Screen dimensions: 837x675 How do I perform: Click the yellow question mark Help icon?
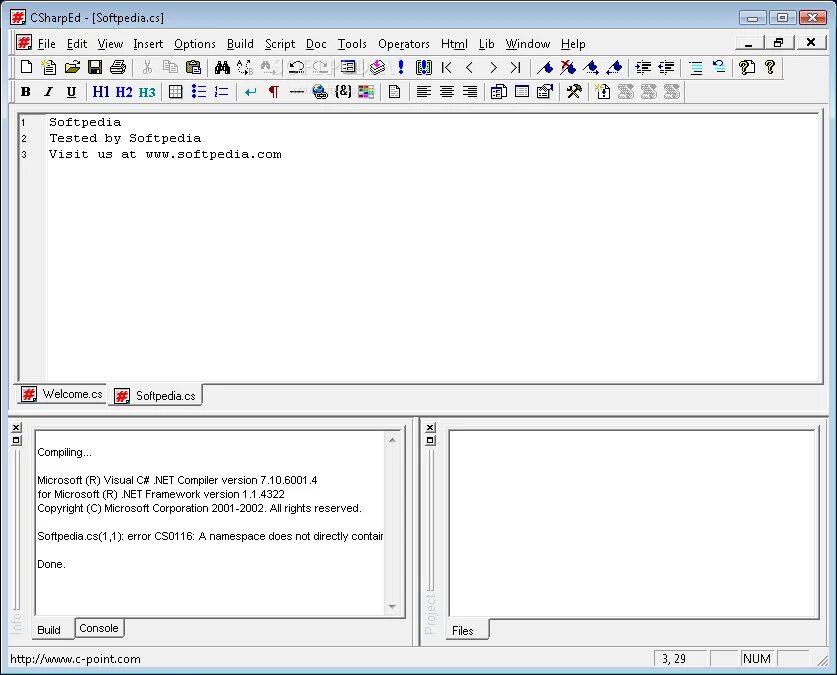tap(770, 67)
